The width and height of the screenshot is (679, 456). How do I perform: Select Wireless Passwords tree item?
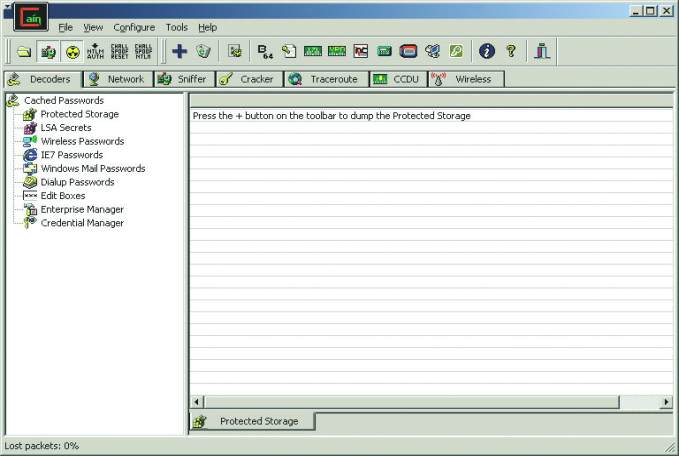tap(82, 141)
